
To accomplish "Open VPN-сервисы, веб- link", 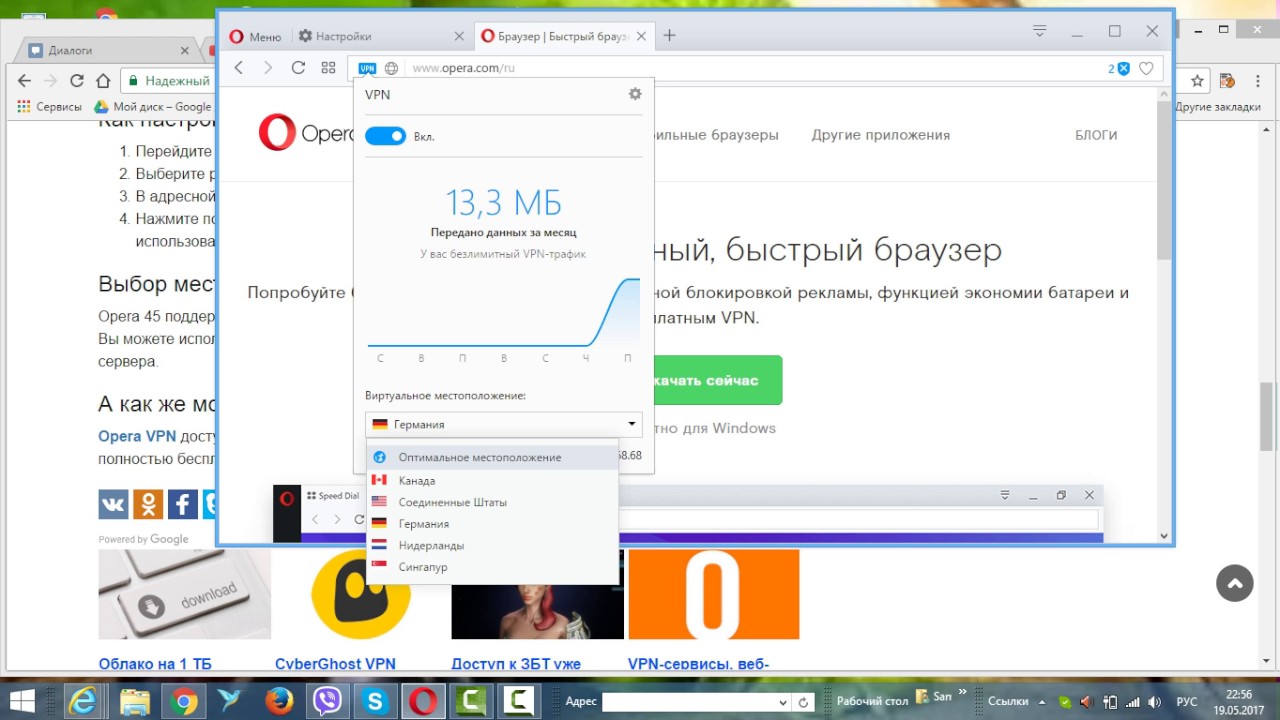I will (698, 664).
